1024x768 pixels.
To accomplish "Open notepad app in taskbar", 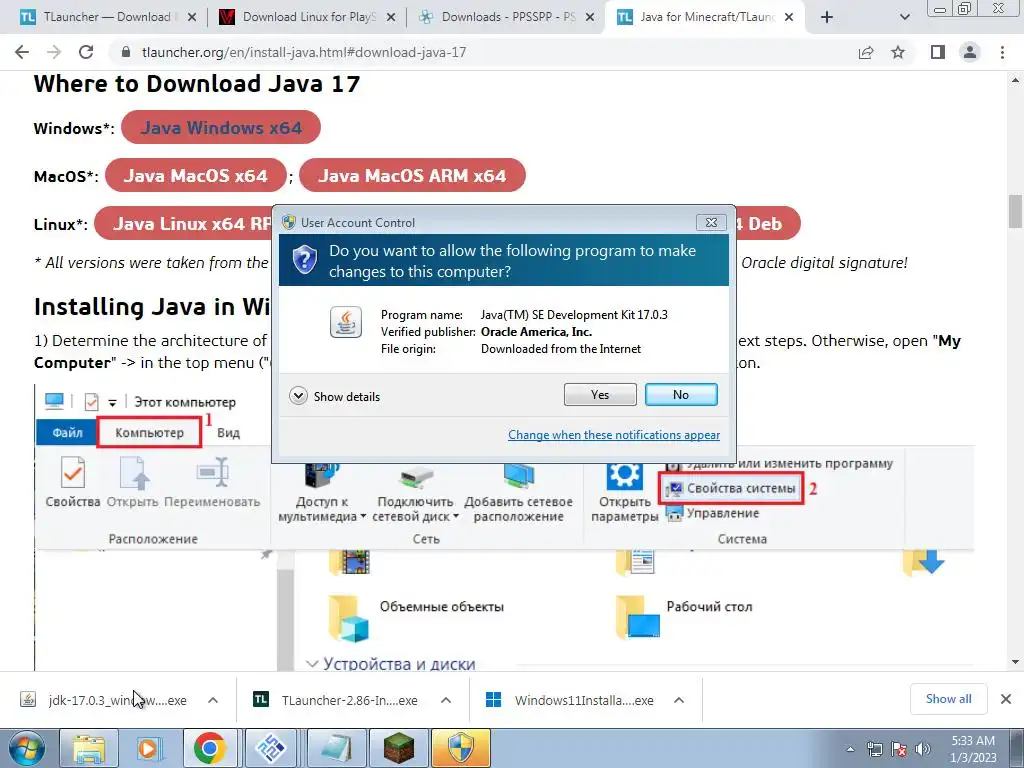I will point(335,748).
